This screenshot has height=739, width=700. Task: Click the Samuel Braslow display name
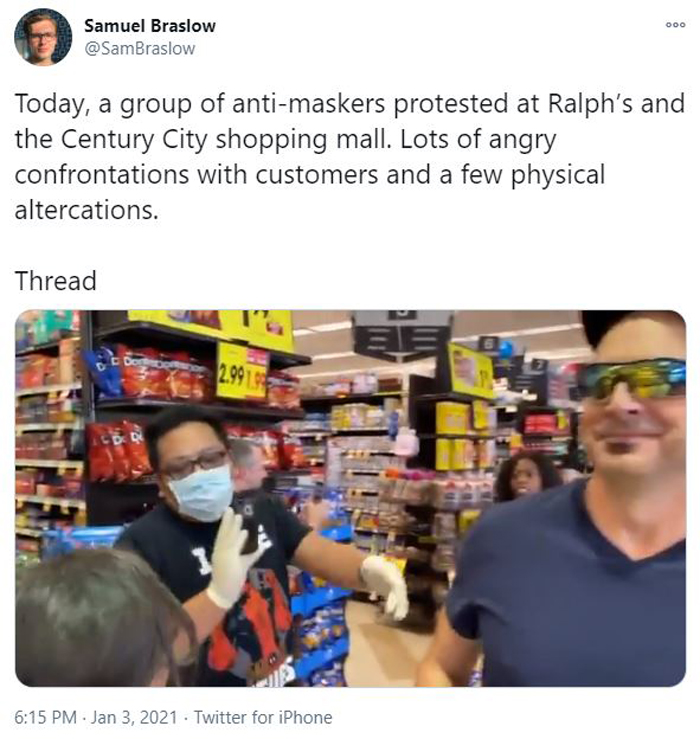[x=149, y=26]
